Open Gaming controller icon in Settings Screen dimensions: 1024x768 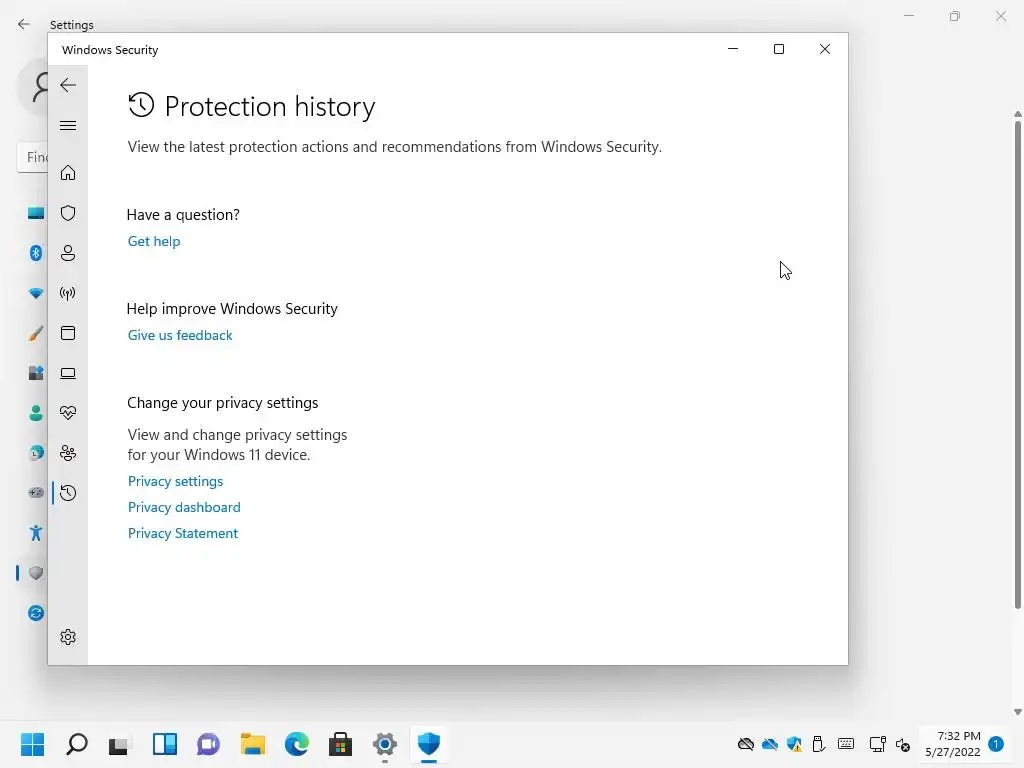coord(36,492)
